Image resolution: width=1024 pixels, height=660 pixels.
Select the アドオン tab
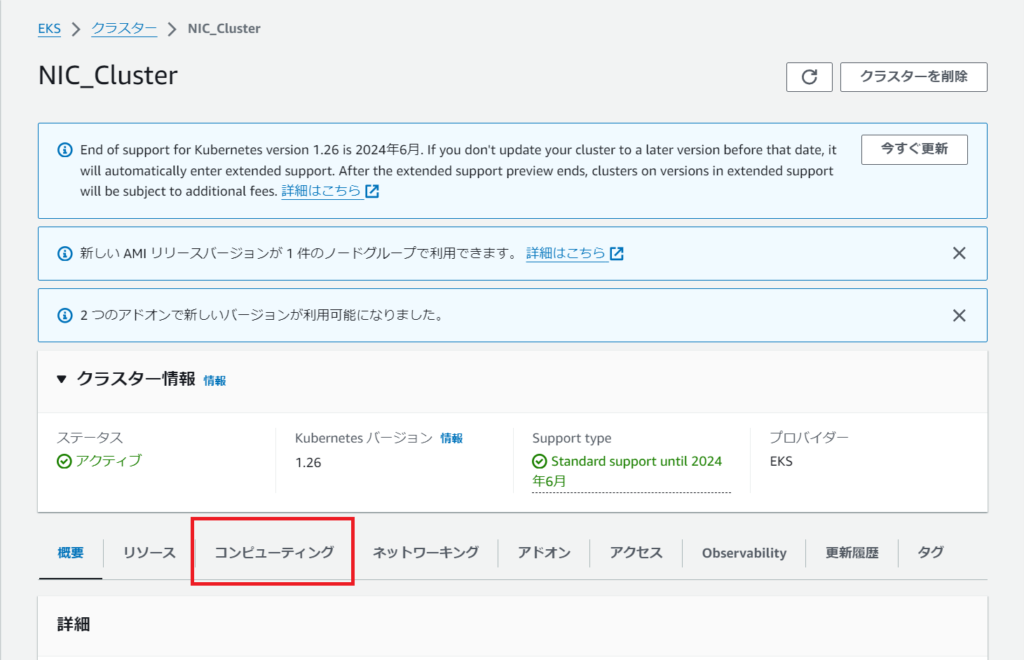pyautogui.click(x=544, y=552)
